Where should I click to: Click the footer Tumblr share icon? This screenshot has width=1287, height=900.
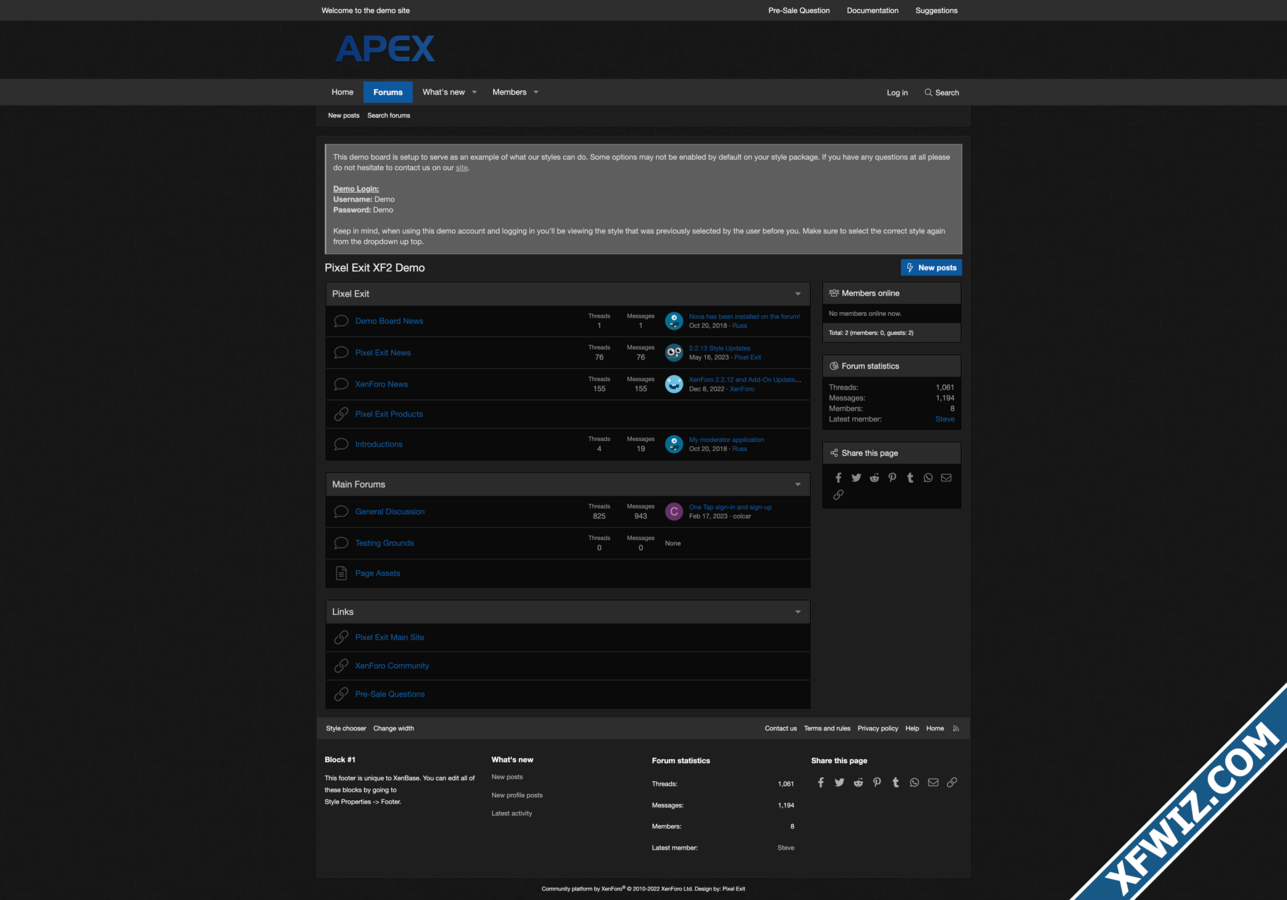(x=895, y=783)
